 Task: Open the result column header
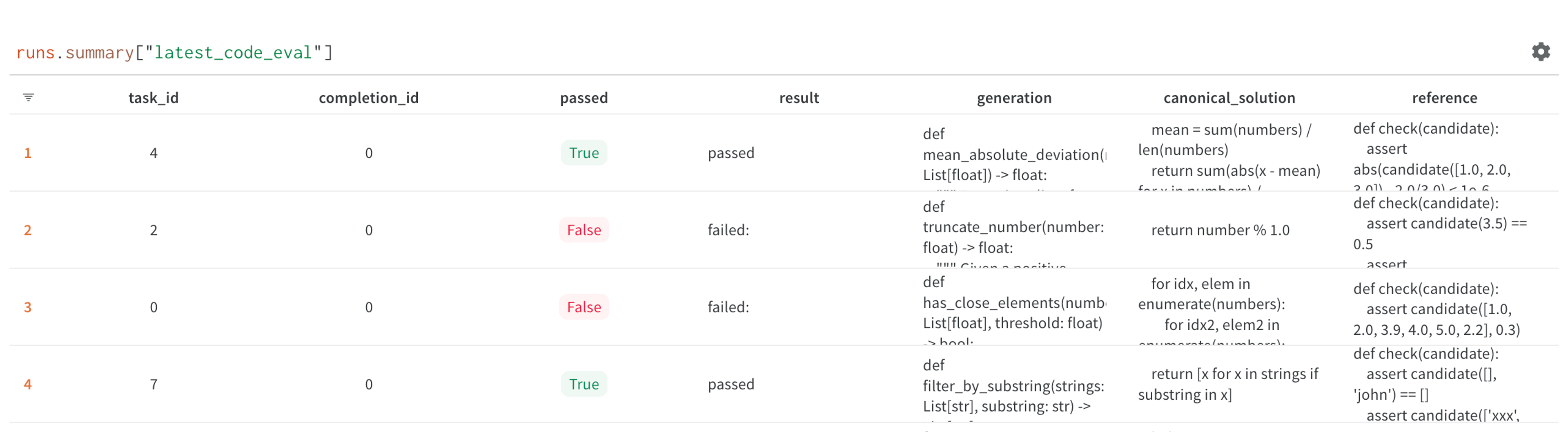[x=799, y=98]
